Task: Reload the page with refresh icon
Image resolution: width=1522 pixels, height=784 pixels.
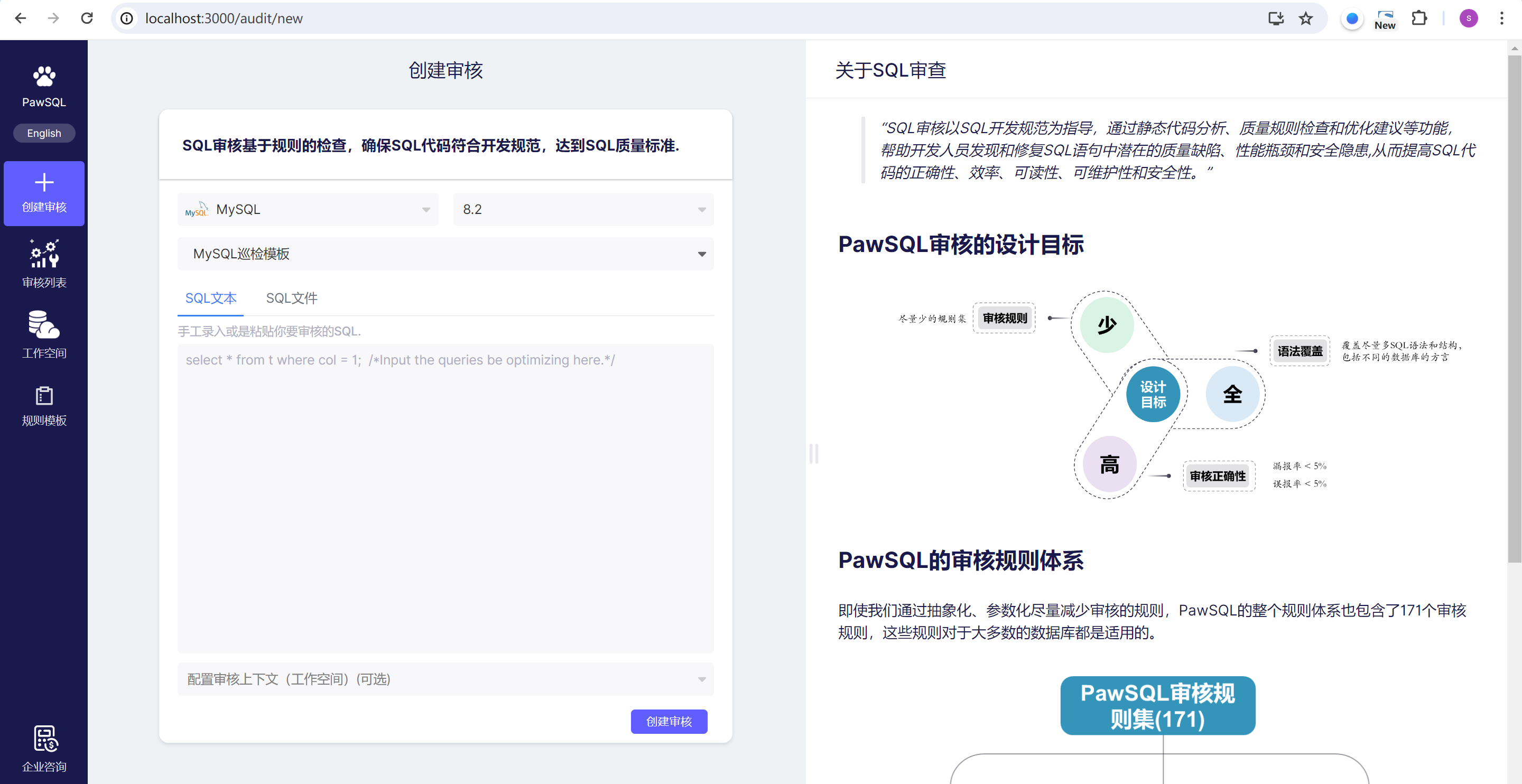Action: [x=87, y=18]
